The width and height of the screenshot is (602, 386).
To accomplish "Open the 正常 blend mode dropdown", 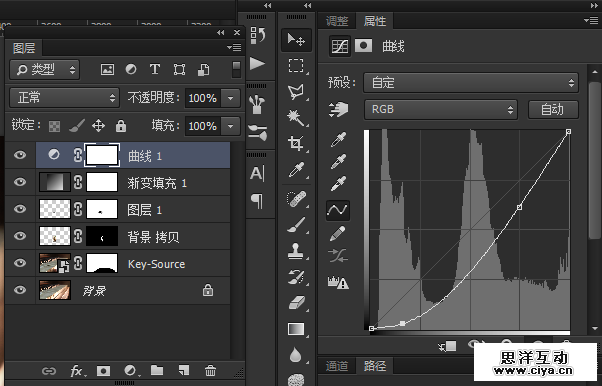I will [x=64, y=98].
